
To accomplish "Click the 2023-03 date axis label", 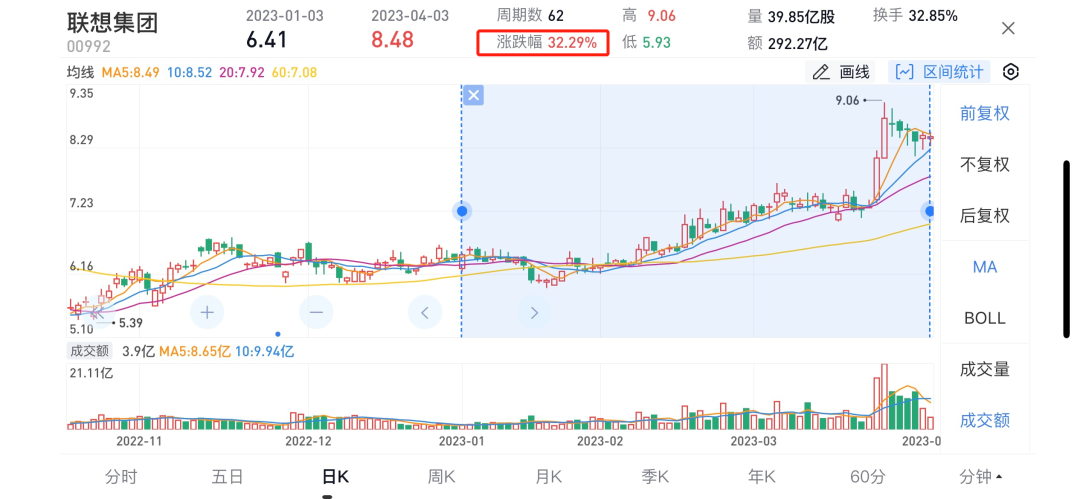I will coord(754,440).
